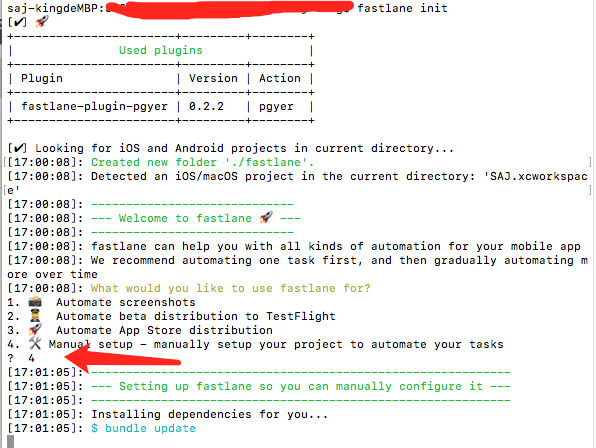Click the rocket emoji beside the top checkmark
596x448 pixels.
pos(42,22)
